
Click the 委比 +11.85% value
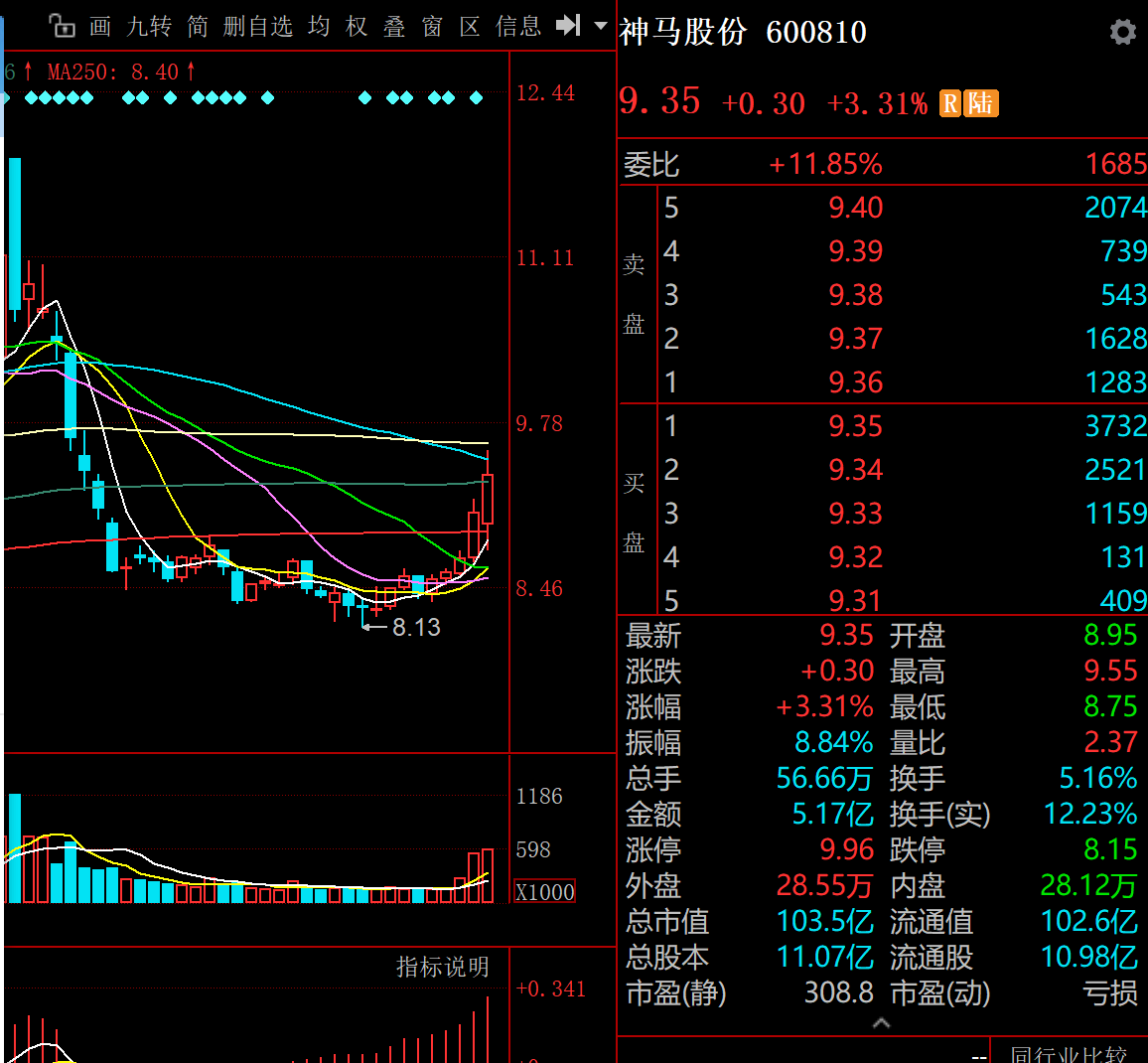(825, 164)
